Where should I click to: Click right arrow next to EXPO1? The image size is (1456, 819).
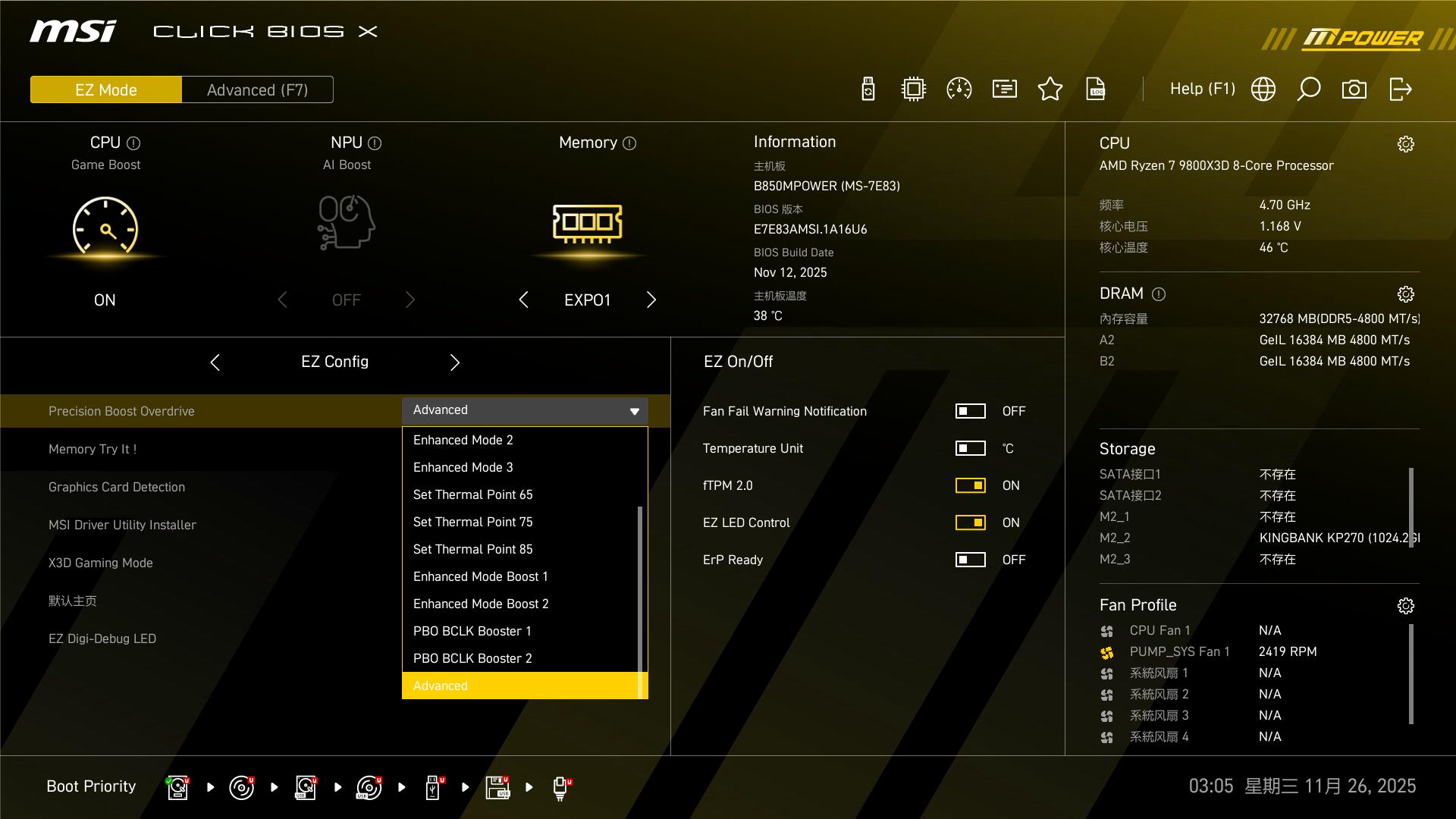[651, 300]
